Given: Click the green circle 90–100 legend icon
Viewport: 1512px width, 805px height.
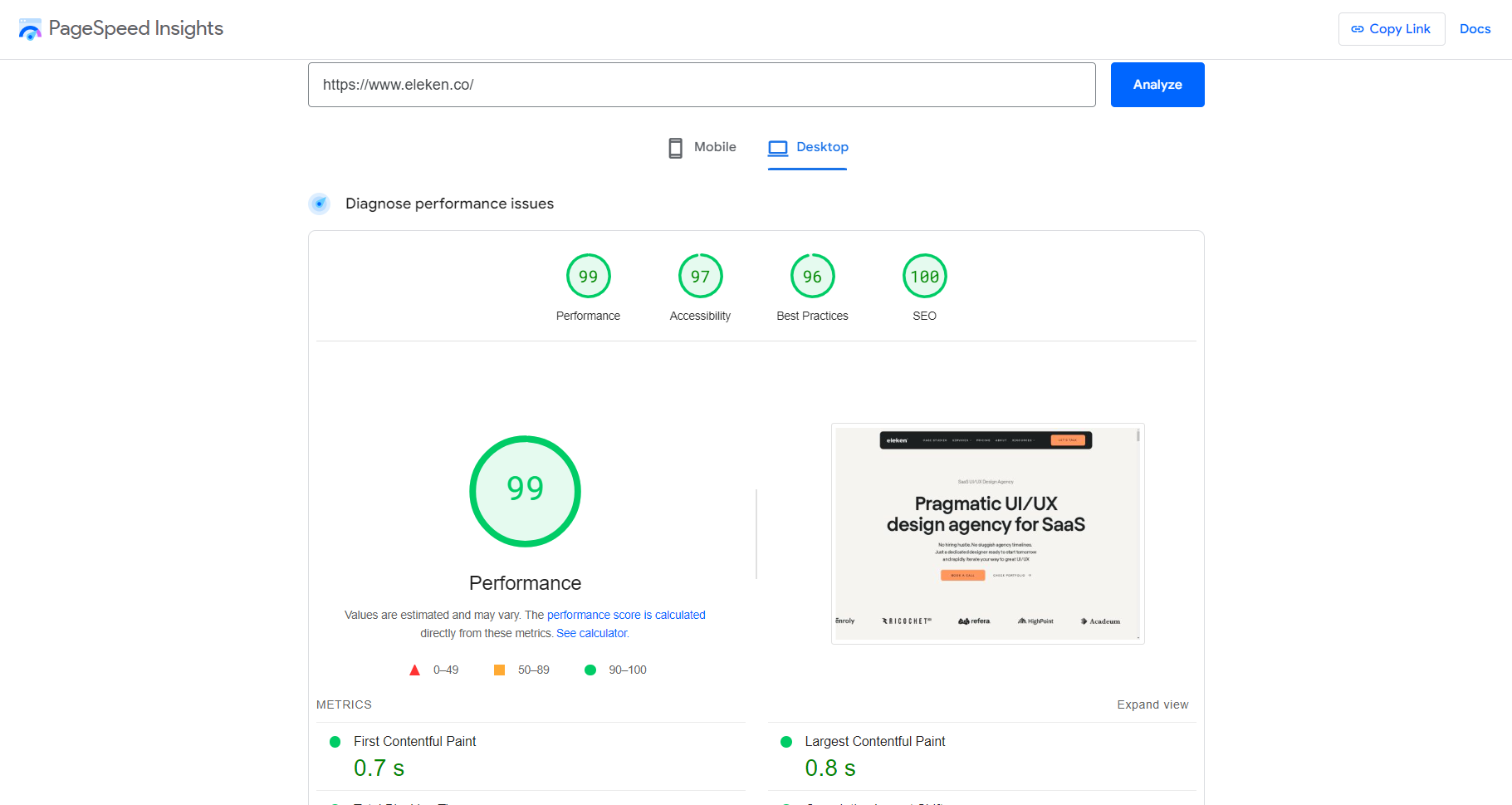Looking at the screenshot, I should [x=590, y=670].
